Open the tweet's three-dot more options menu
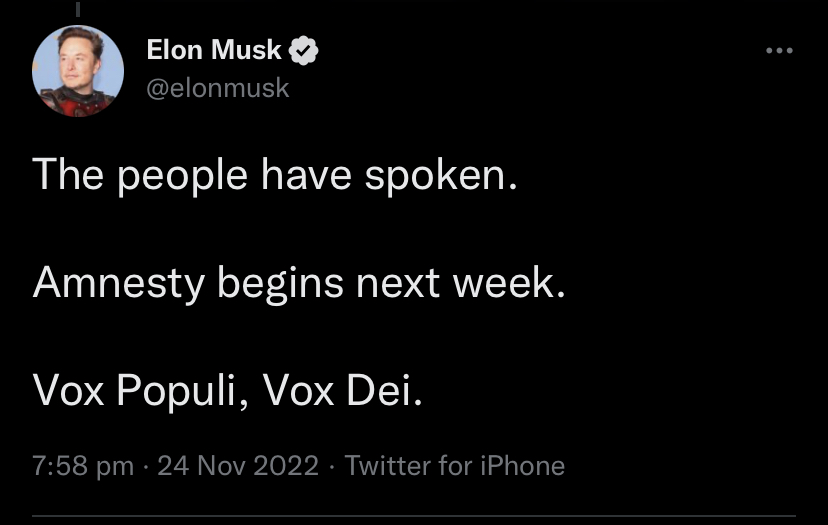Viewport: 828px width, 525px height. [x=778, y=50]
